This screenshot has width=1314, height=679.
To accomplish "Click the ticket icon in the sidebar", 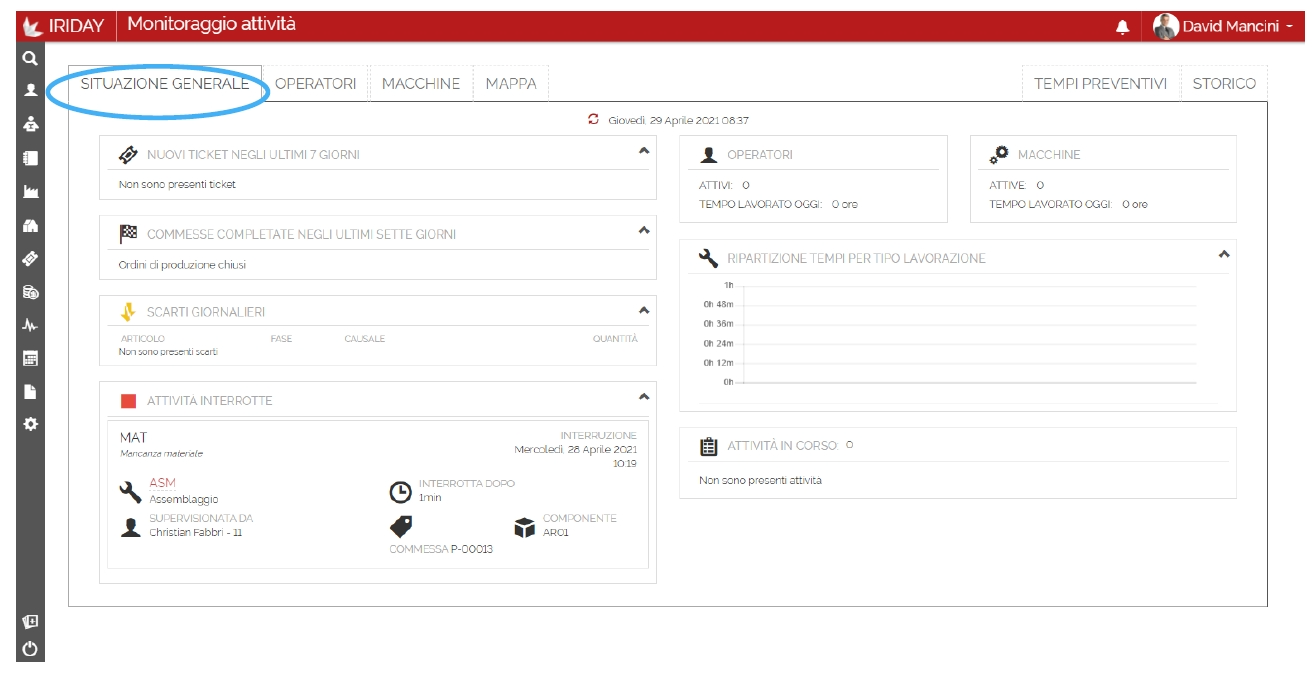I will pyautogui.click(x=30, y=259).
